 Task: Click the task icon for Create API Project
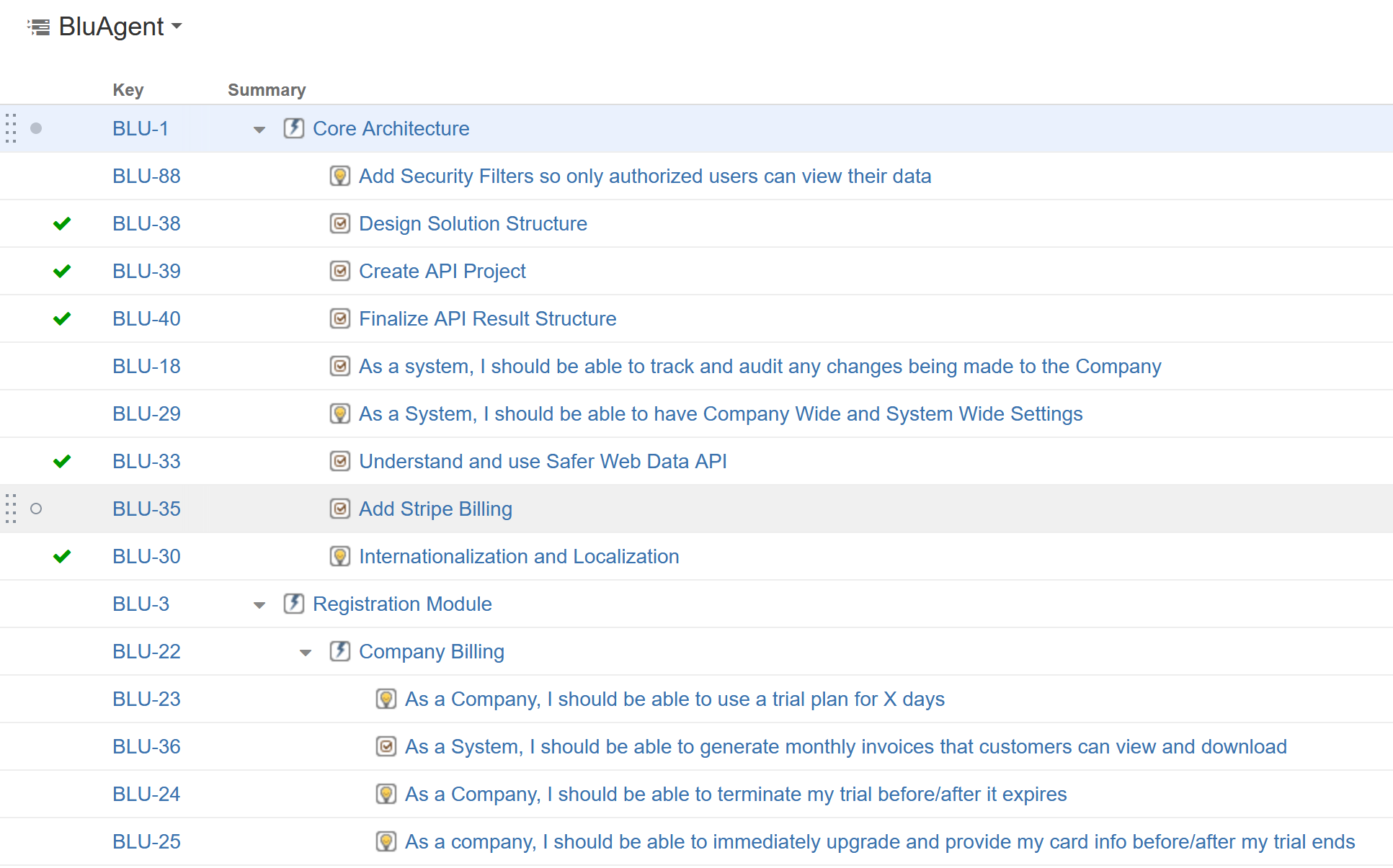pos(339,271)
